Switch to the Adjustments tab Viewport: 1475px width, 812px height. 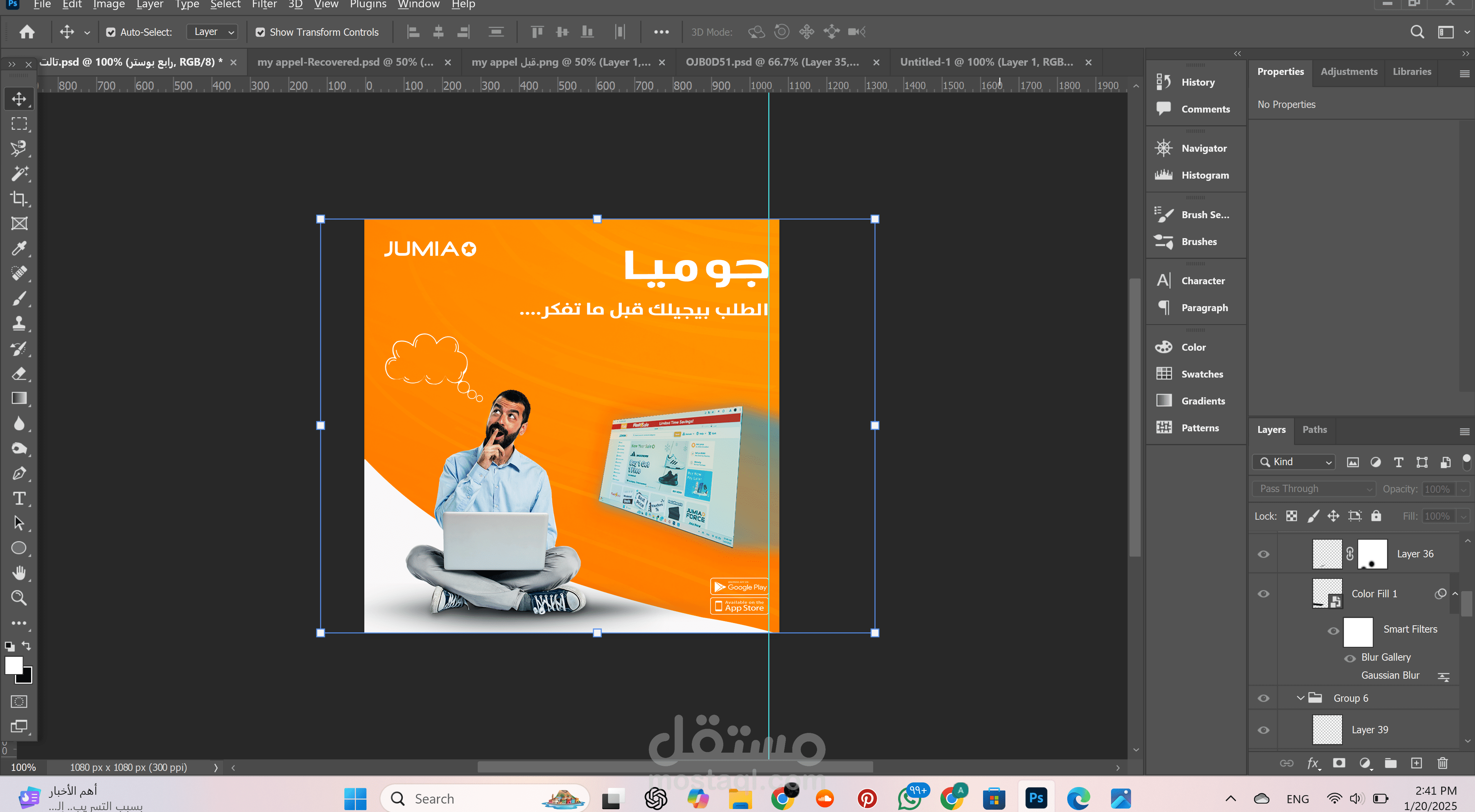1349,71
